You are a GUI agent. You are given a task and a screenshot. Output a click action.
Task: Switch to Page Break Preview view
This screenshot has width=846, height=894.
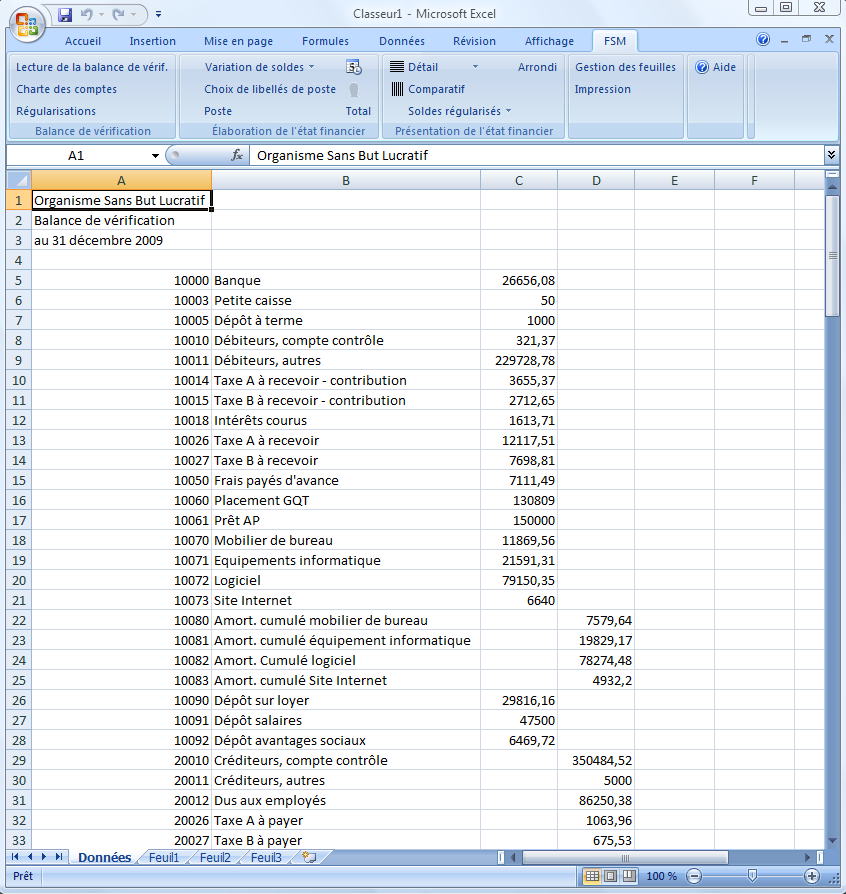[x=628, y=876]
